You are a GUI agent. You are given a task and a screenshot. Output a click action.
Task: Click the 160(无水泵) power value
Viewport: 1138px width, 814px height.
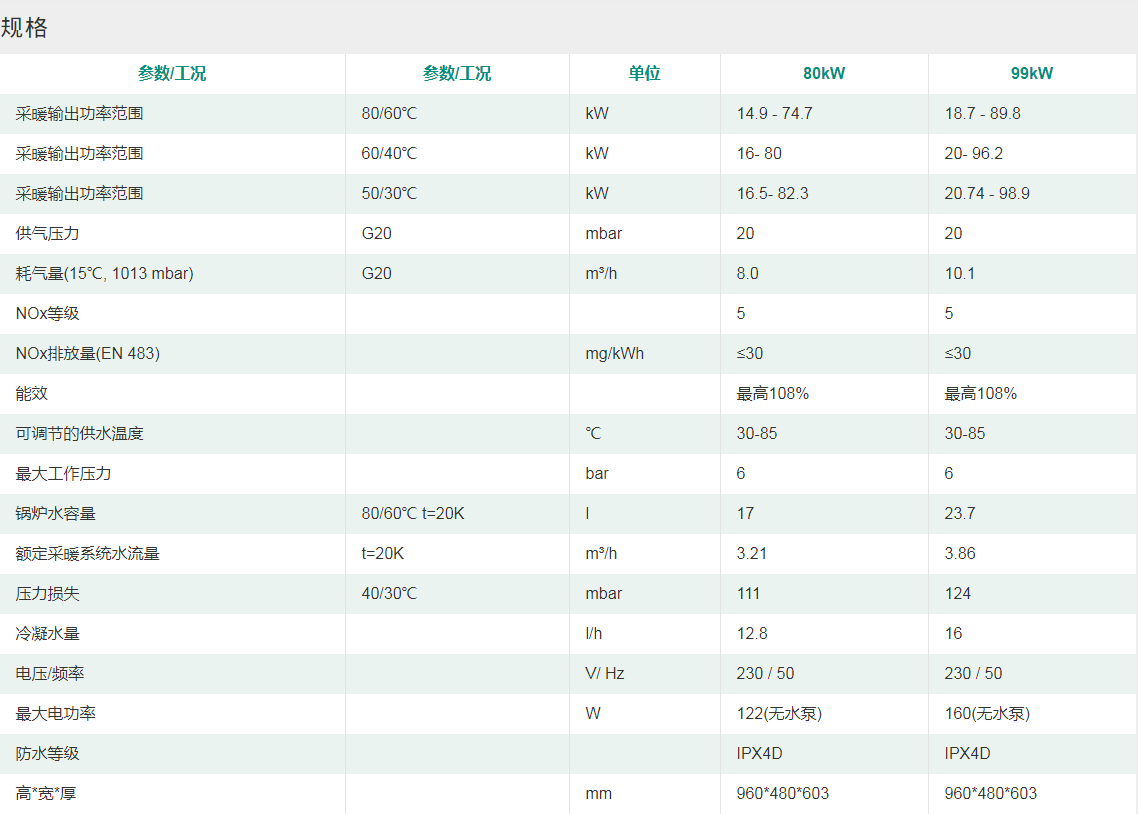tap(987, 713)
